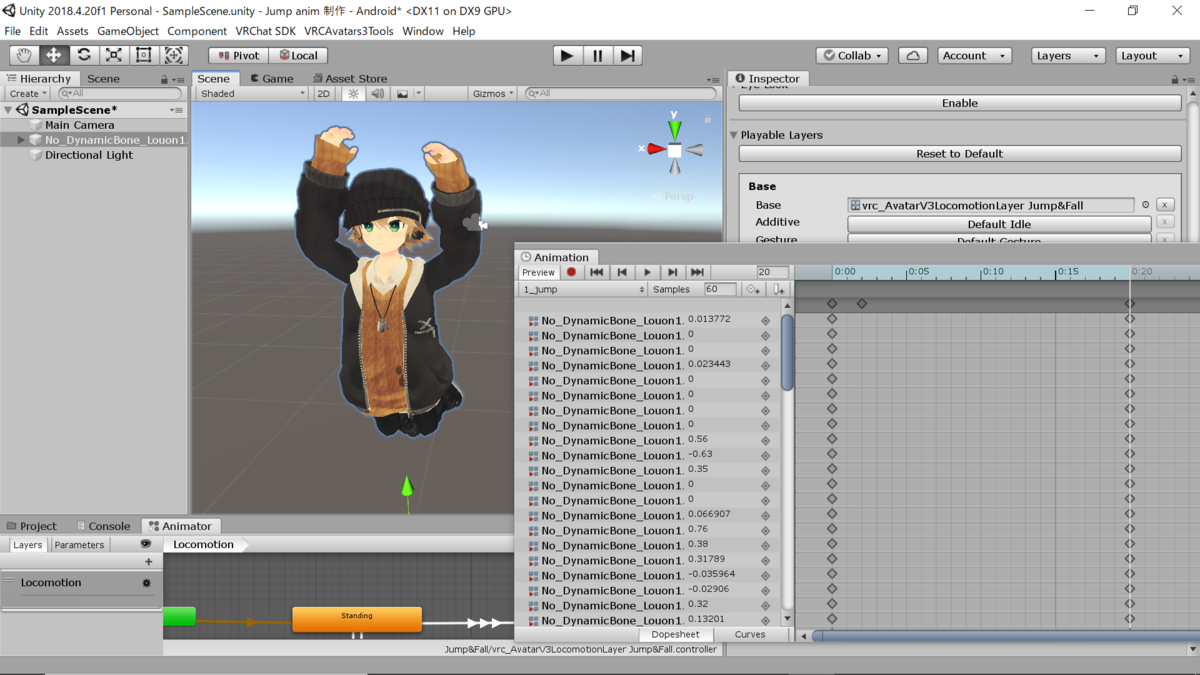Open the Component menu
This screenshot has width=1200, height=675.
[197, 31]
